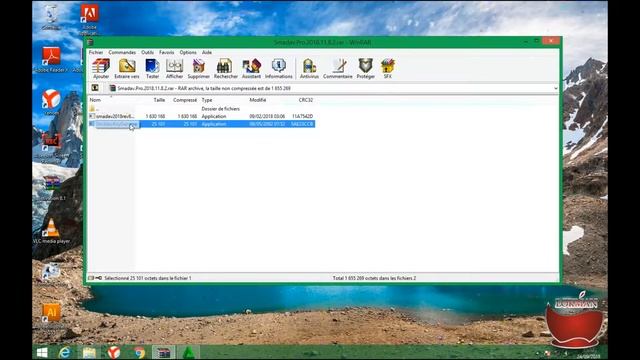Open the Windows Start button

(x=42, y=352)
